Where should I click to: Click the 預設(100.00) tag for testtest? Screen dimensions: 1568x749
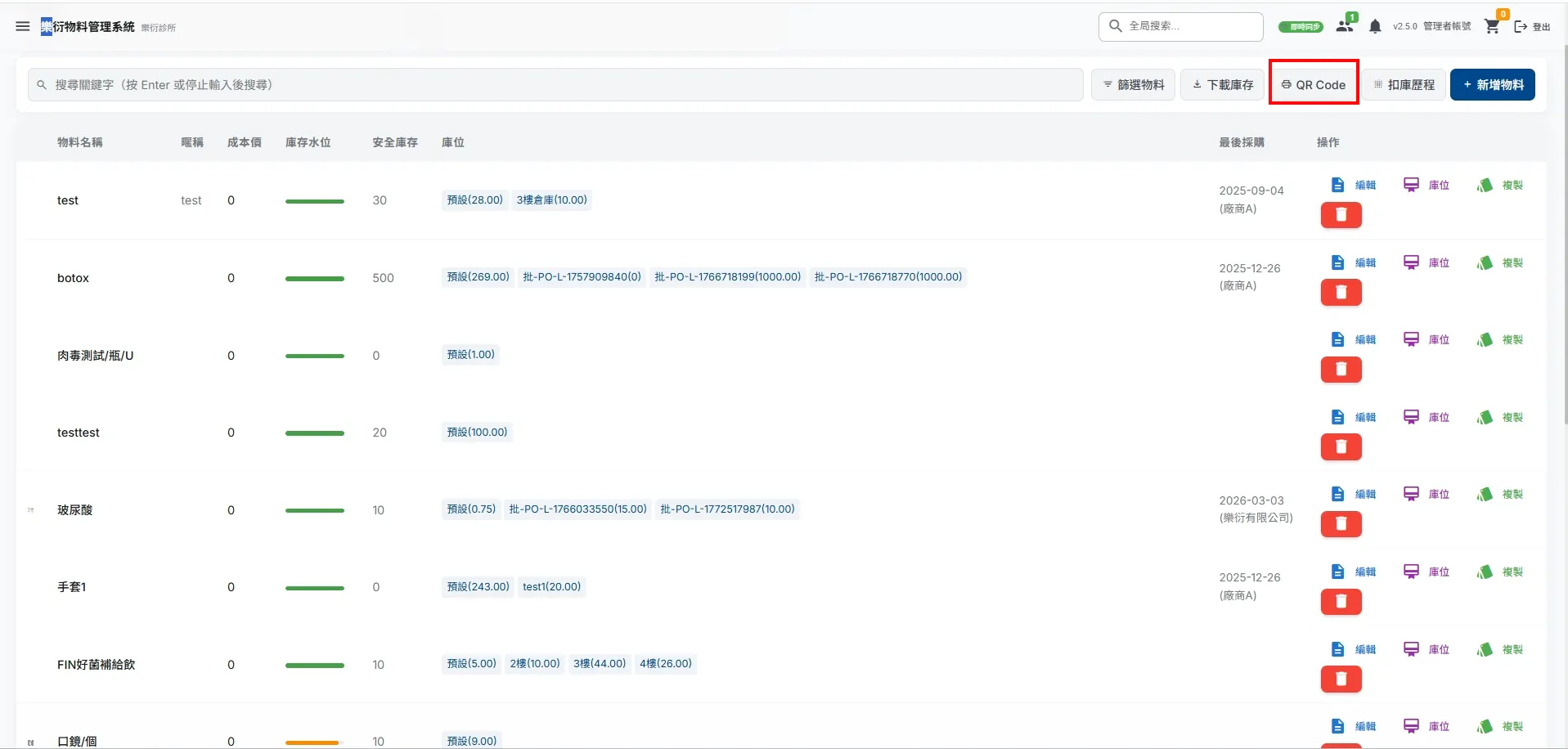477,432
